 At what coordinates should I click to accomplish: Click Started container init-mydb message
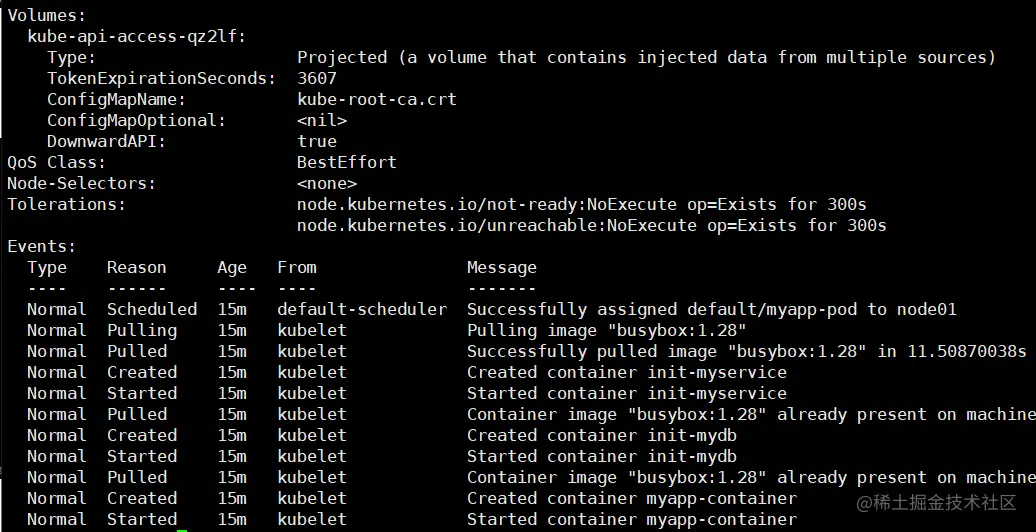tap(601, 456)
